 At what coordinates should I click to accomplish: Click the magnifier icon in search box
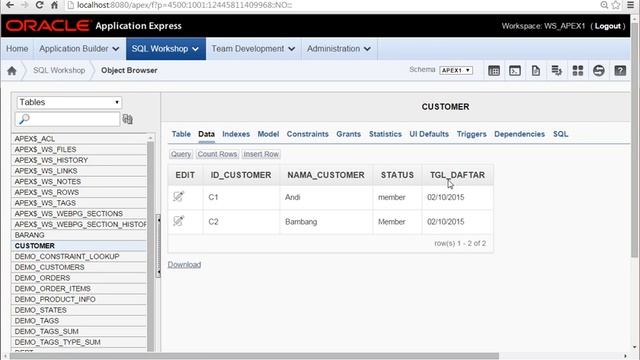point(24,119)
